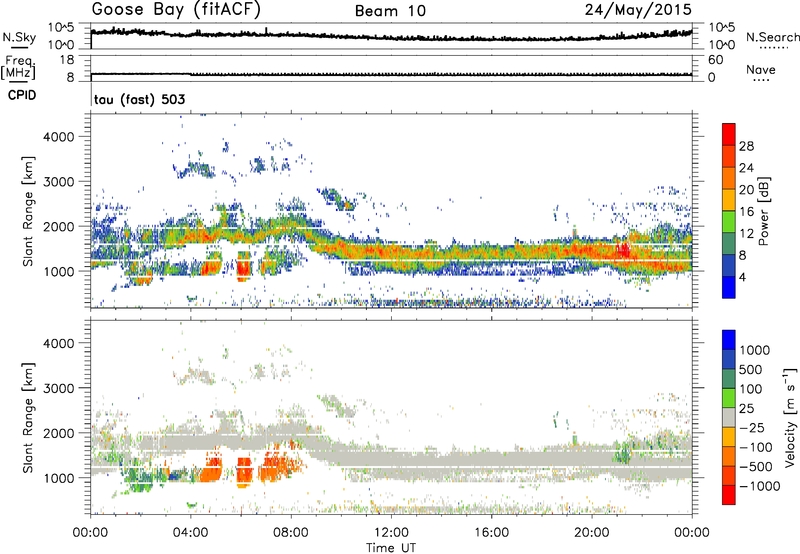This screenshot has height=554, width=800.
Task: Click the 'Slant Range [km]' label of the power panel
Action: click(28, 211)
